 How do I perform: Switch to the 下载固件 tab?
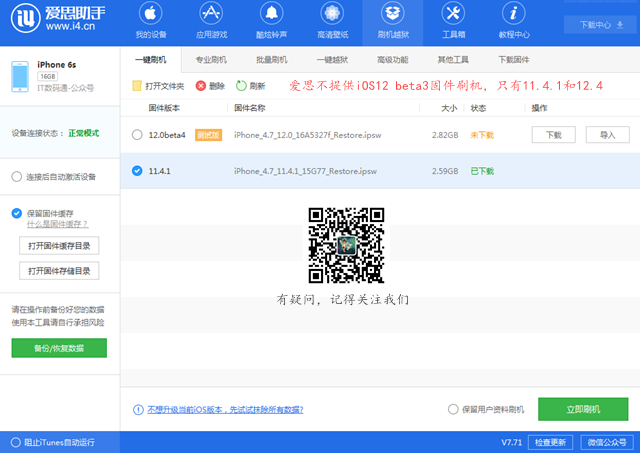[x=513, y=60]
